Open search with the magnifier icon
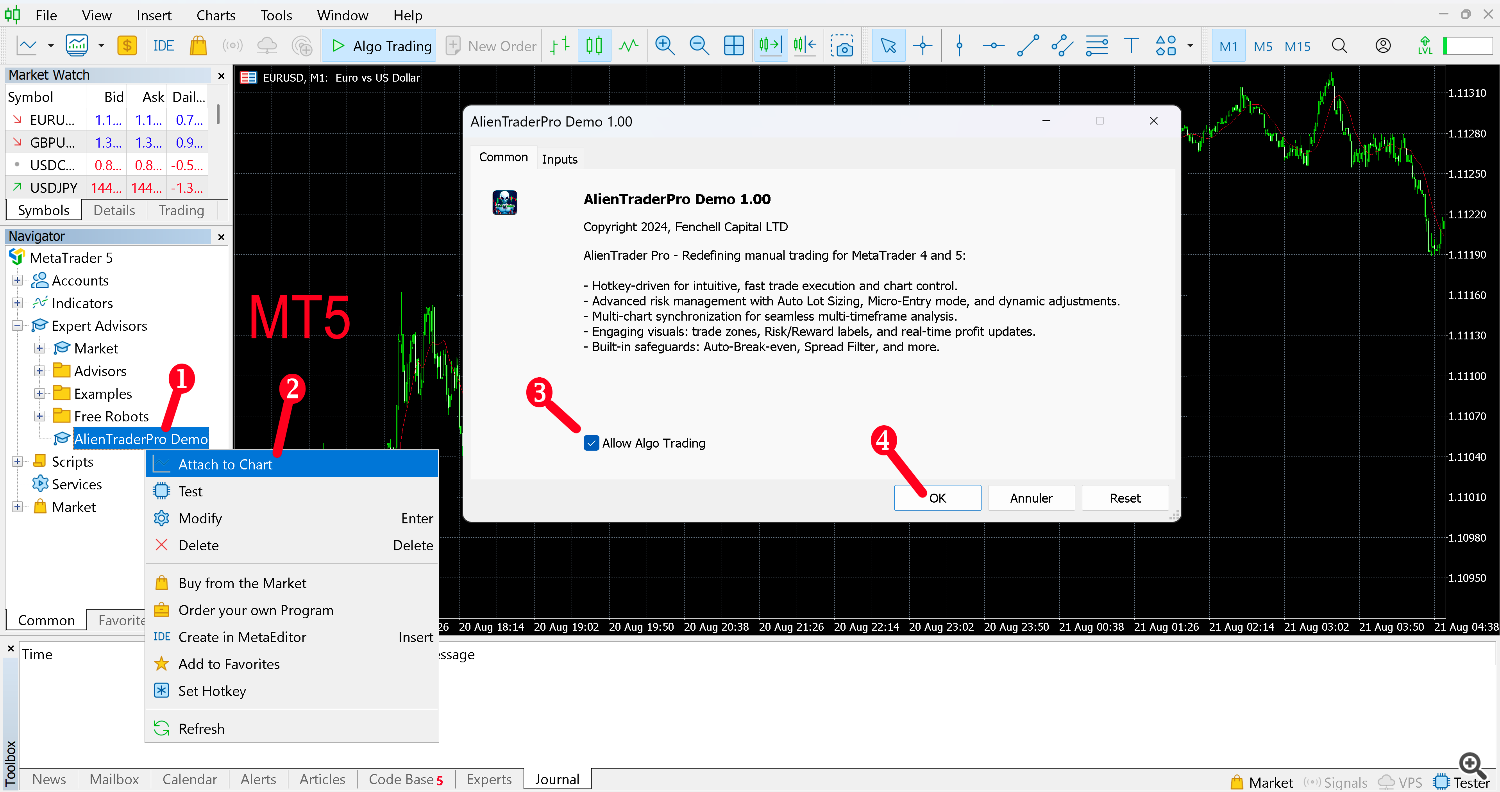Viewport: 1500px width, 792px height. [x=1339, y=45]
